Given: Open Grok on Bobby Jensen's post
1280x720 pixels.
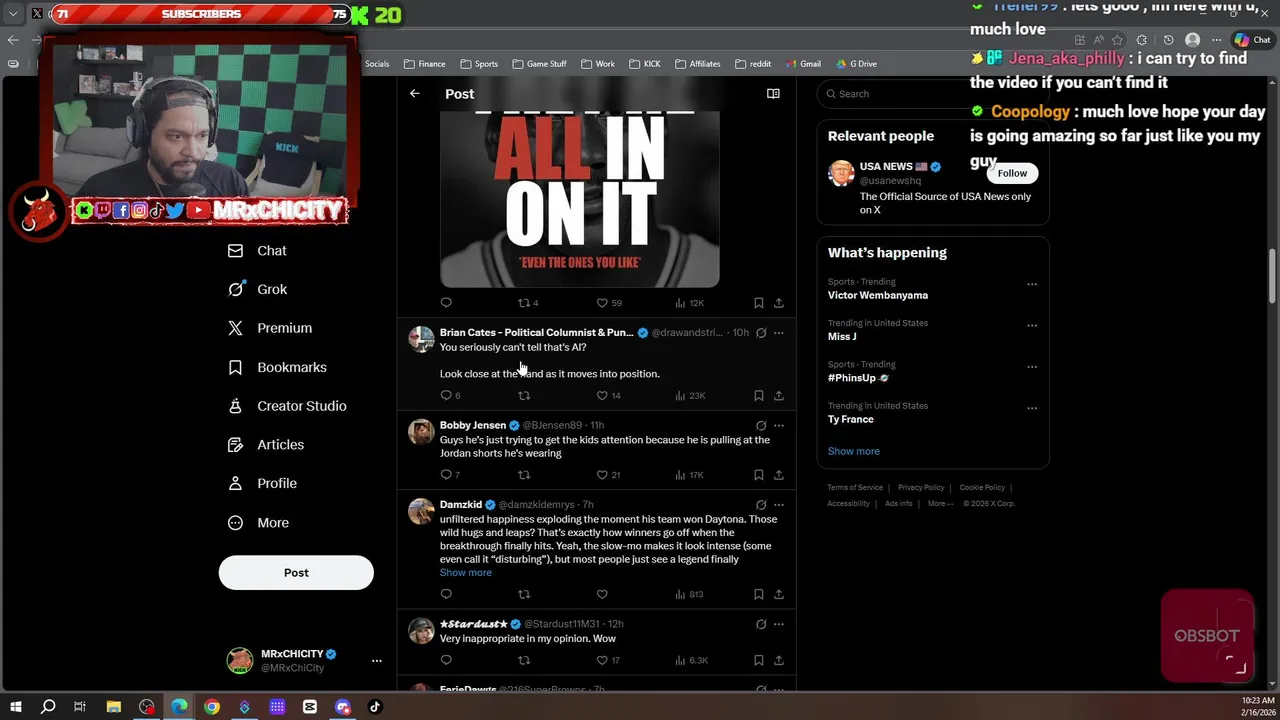Looking at the screenshot, I should tap(761, 426).
